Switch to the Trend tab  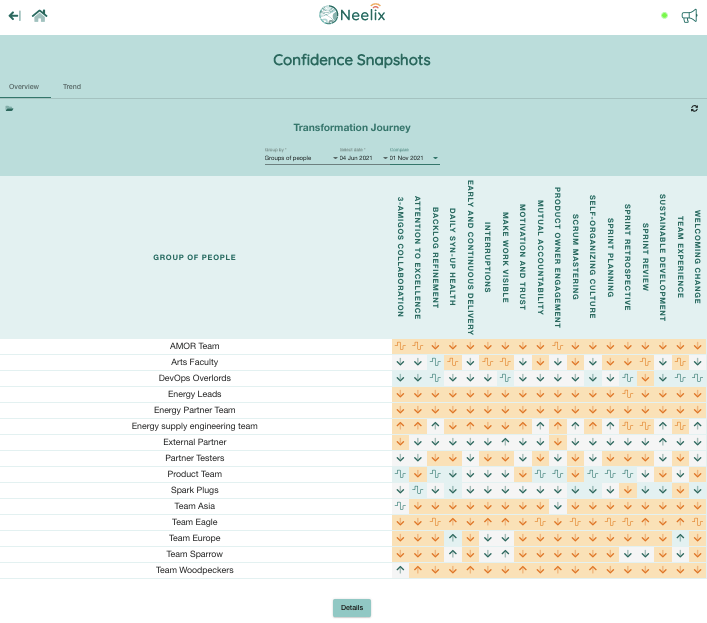72,87
